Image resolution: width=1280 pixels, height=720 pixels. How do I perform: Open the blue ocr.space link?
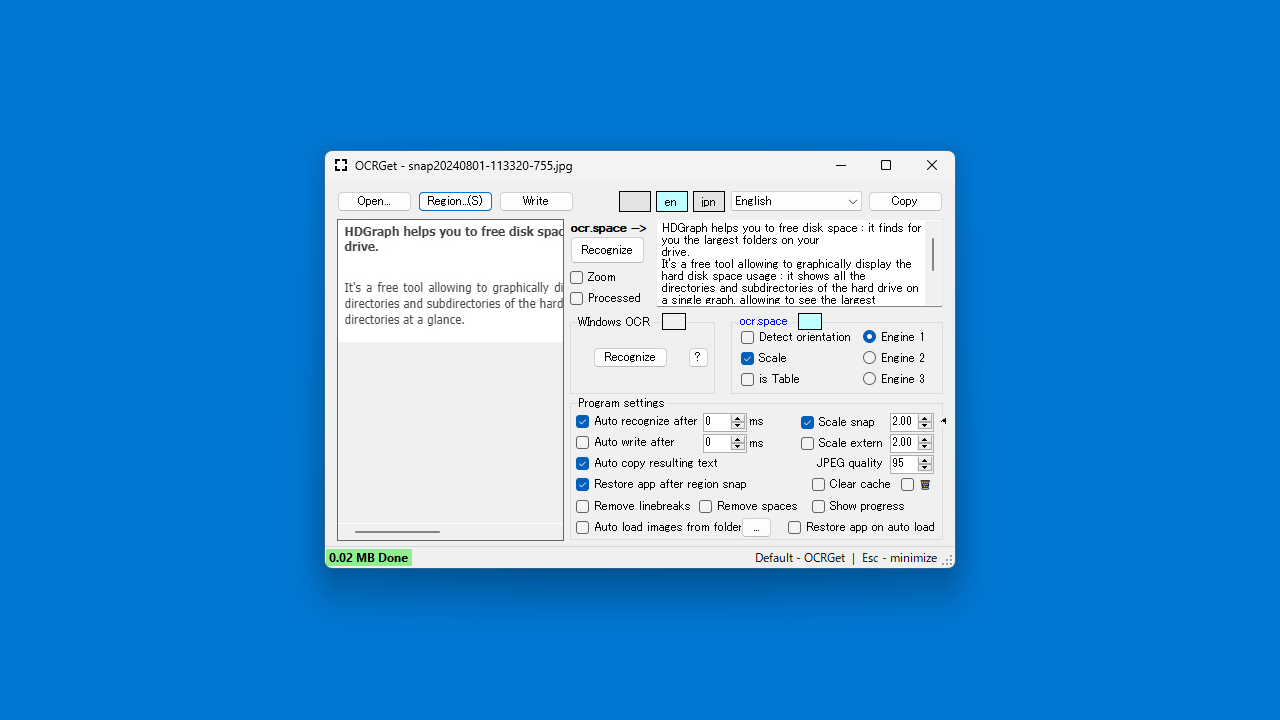coord(763,321)
